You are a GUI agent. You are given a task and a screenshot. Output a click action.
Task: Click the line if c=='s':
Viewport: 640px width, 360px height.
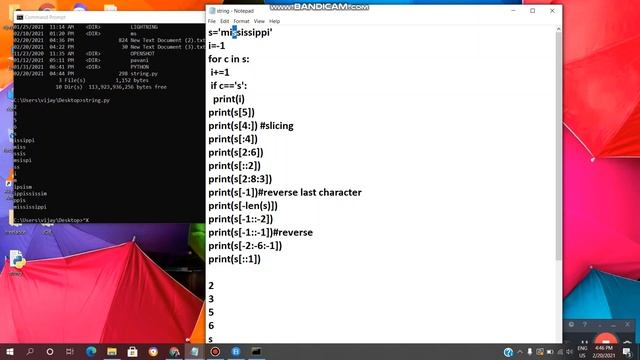(x=229, y=86)
